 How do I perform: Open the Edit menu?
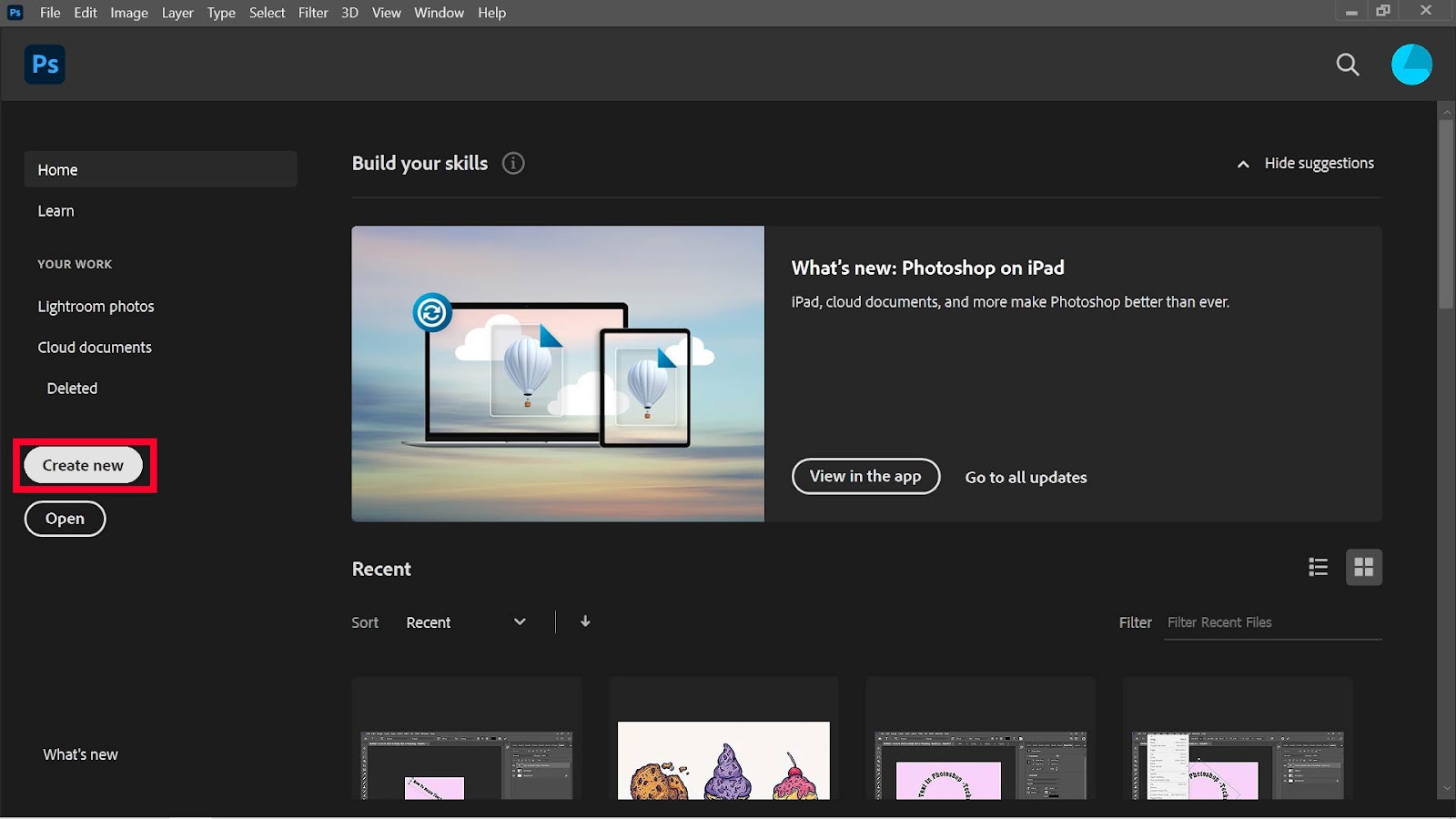point(86,13)
